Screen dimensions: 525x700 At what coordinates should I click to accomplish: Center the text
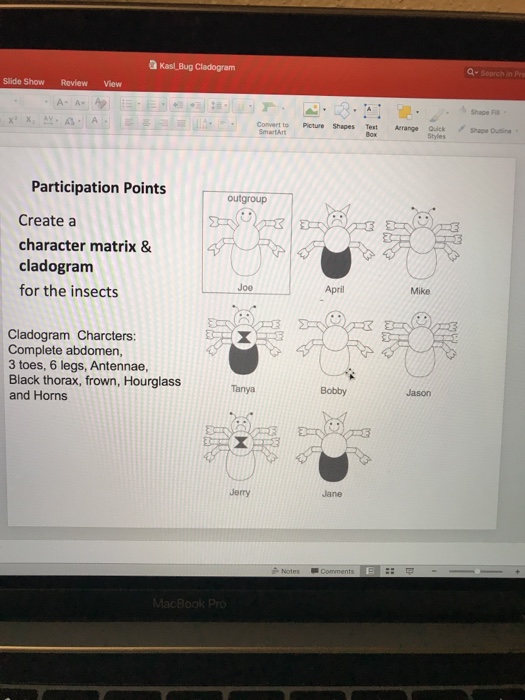pos(146,122)
